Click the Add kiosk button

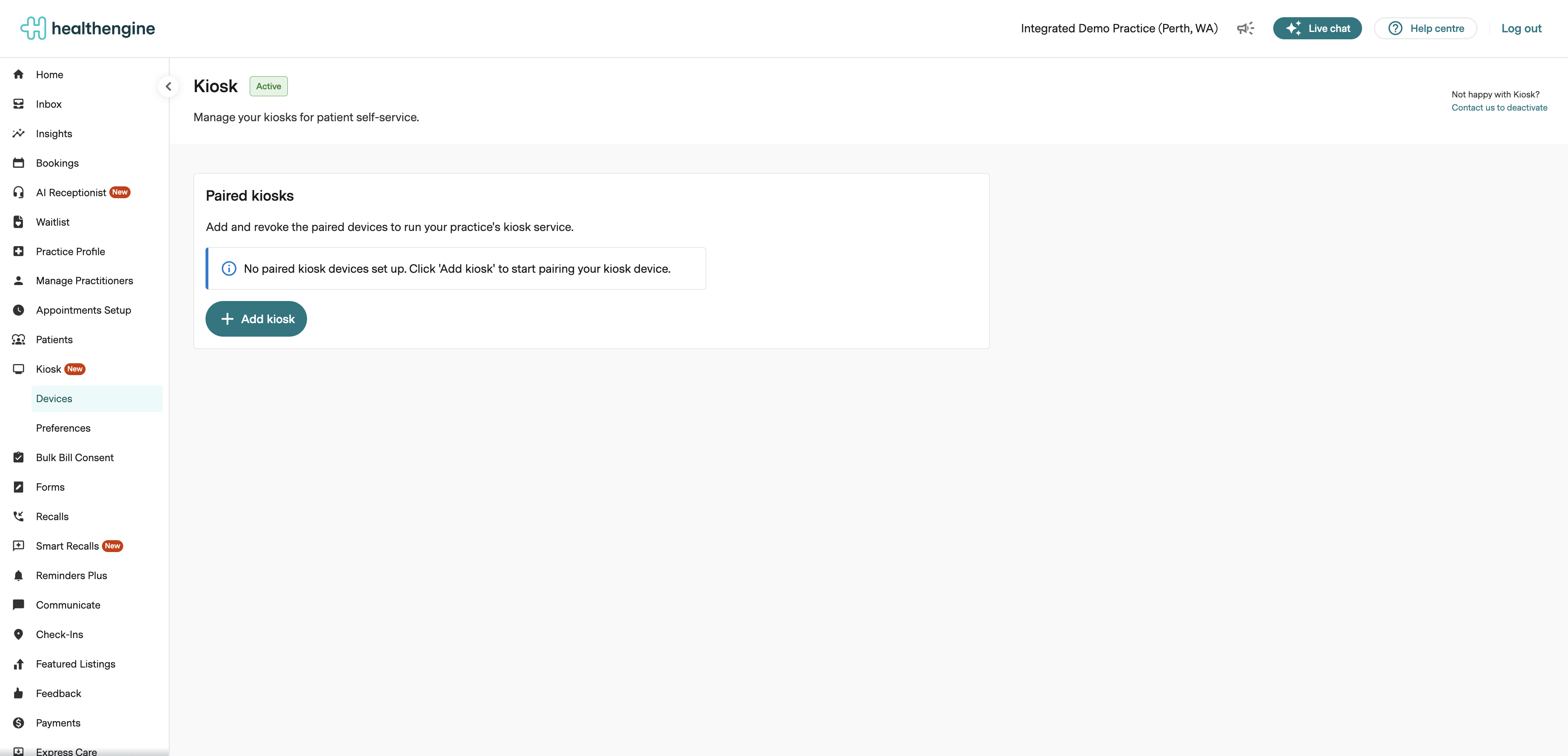[x=255, y=319]
